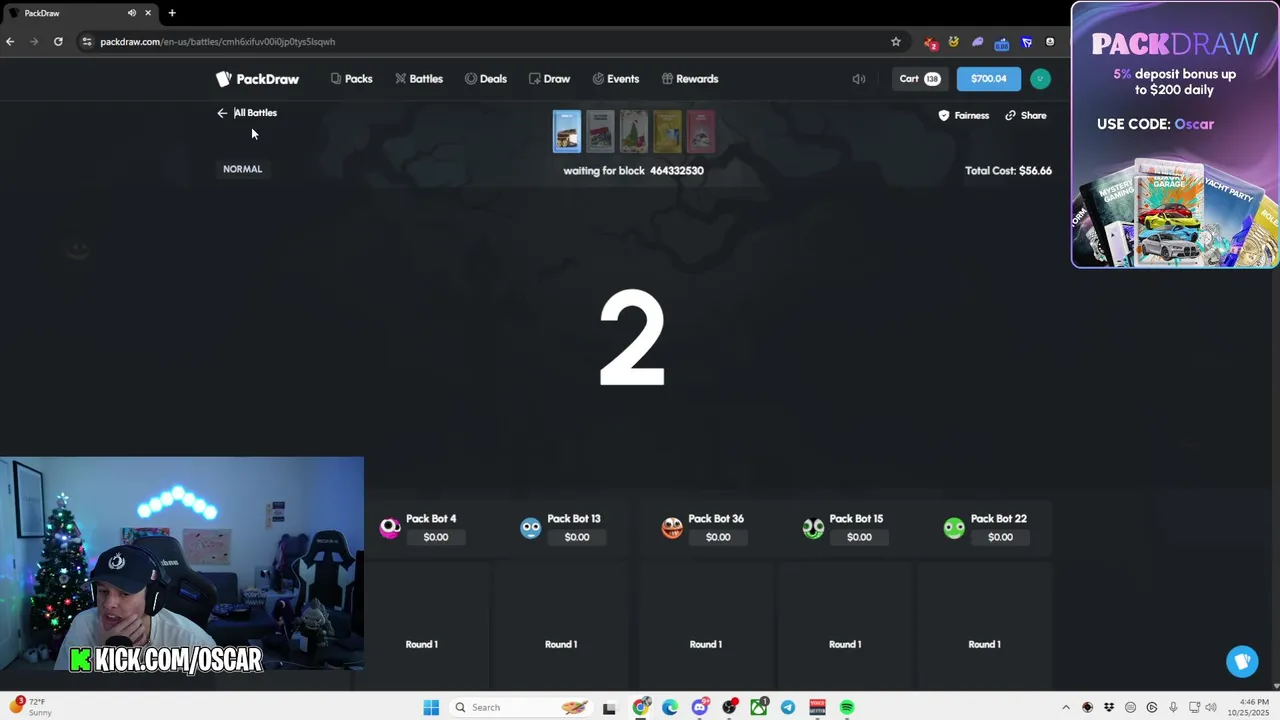Open Spotify from the taskbar

847,708
